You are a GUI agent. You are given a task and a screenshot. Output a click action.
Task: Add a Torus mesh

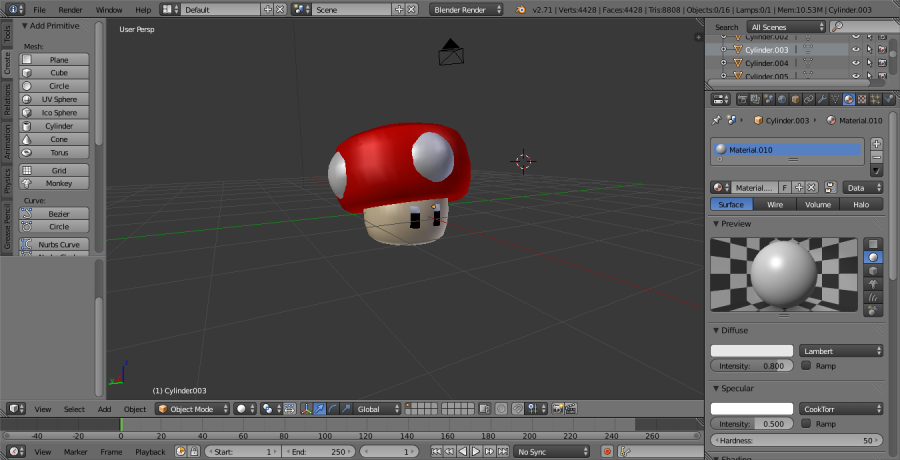tap(54, 153)
